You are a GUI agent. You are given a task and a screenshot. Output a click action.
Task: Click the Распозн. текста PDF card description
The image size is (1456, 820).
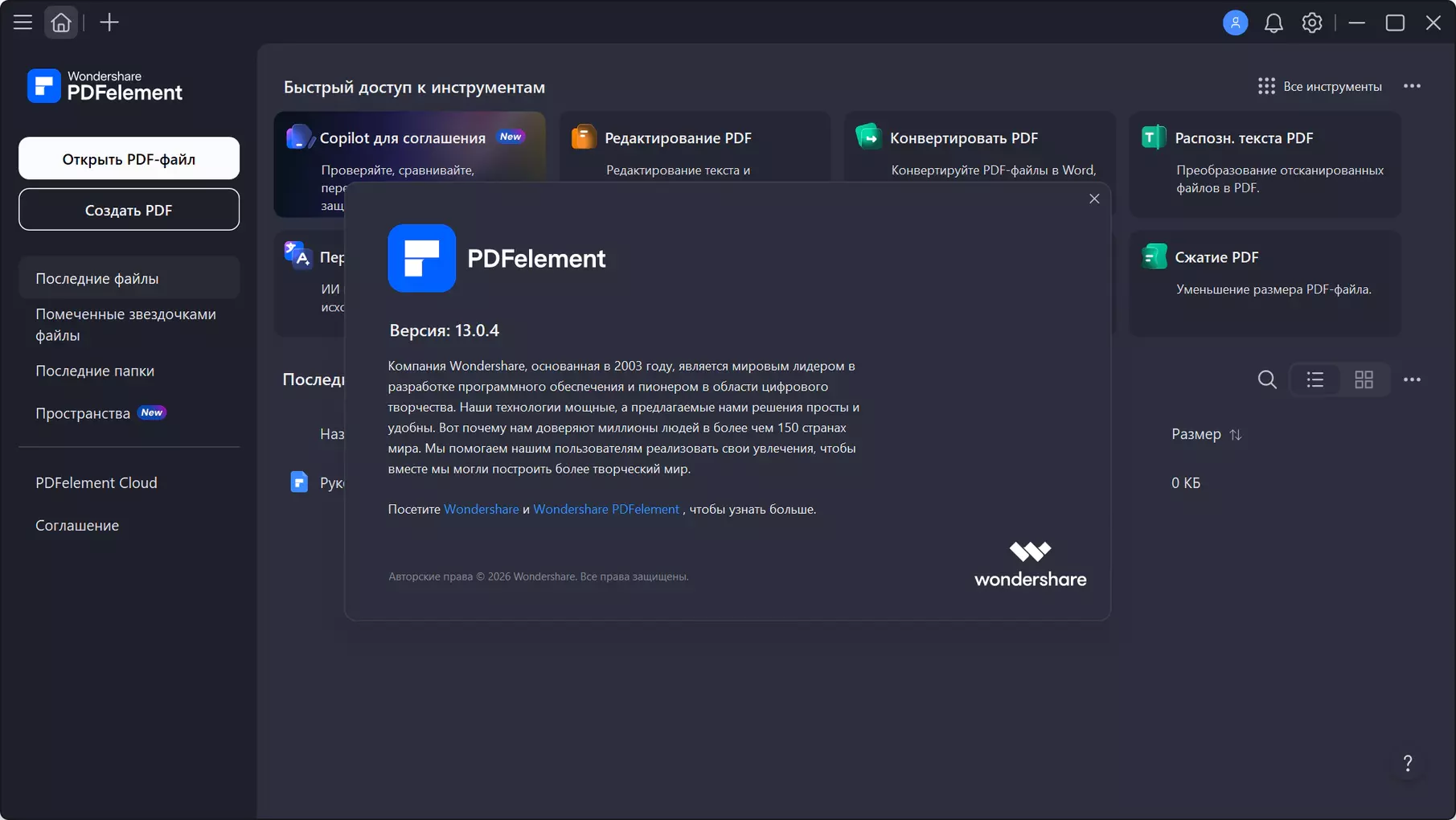coord(1280,178)
